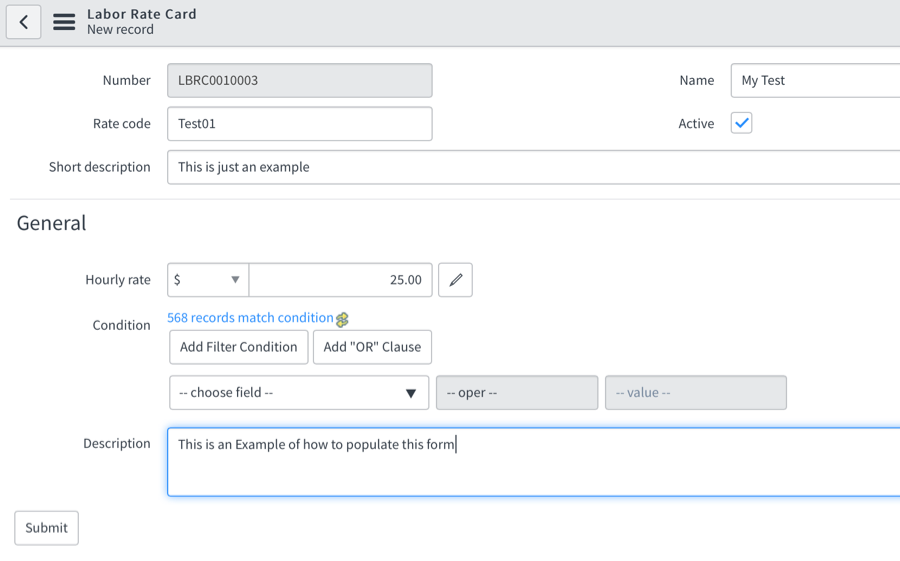Toggle the Active checkbox
This screenshot has height=561, width=900.
[x=741, y=123]
